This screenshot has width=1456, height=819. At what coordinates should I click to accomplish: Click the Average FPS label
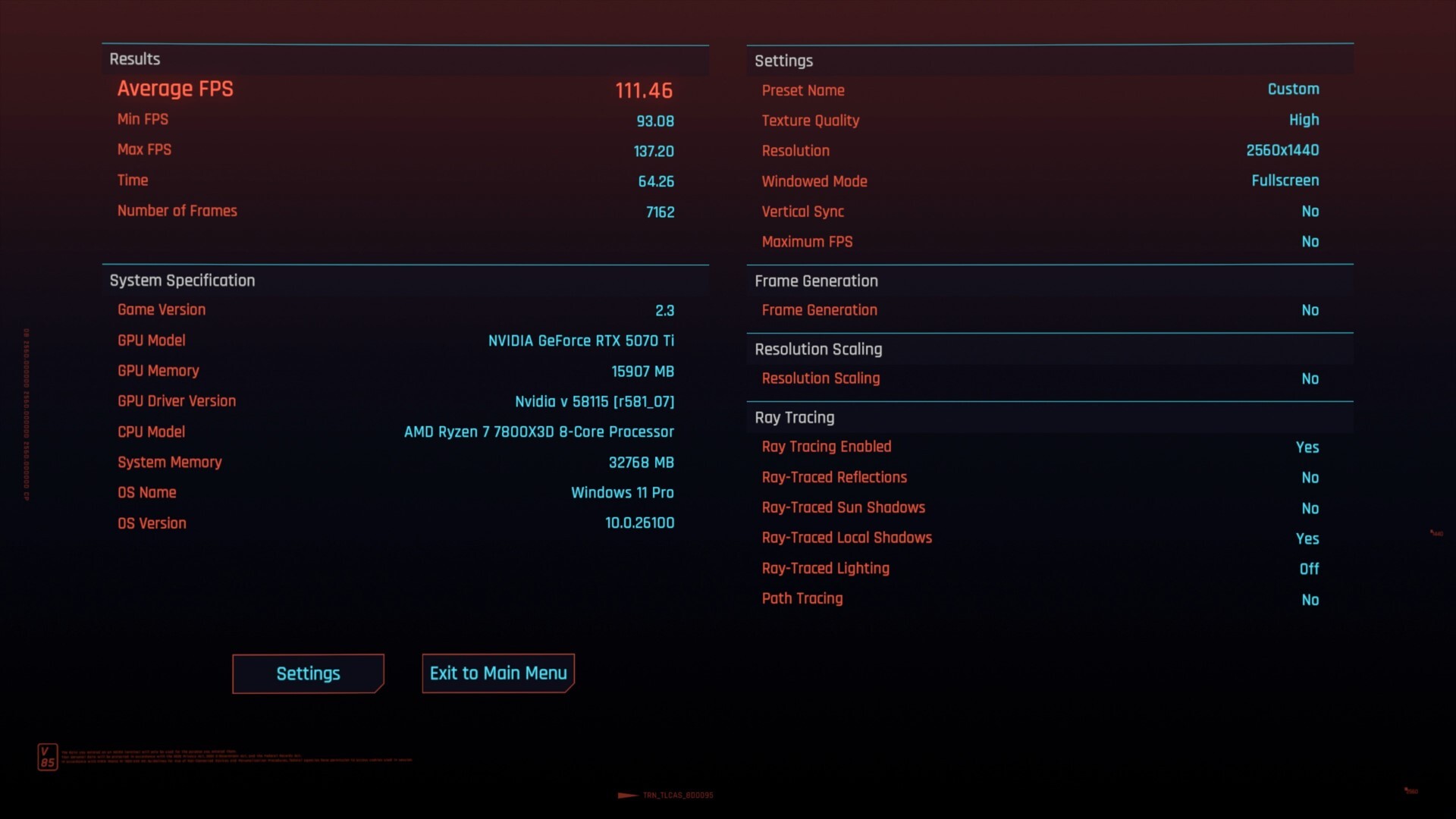[175, 89]
